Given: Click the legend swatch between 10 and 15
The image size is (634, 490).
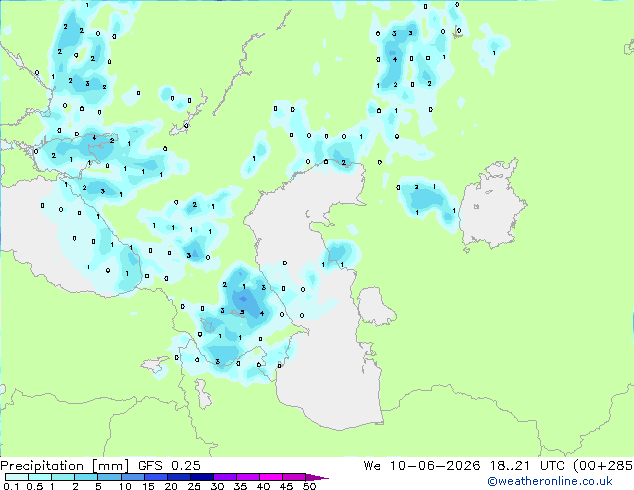Looking at the screenshot, I should tap(132, 477).
